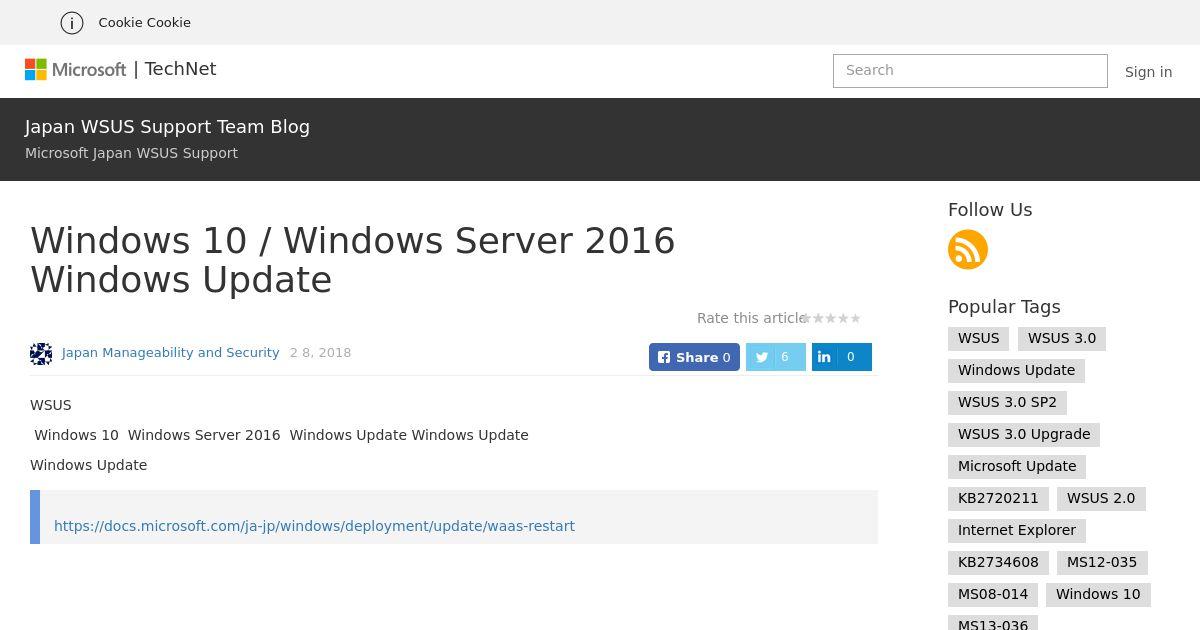Select the MS08-014 tag

tap(993, 594)
